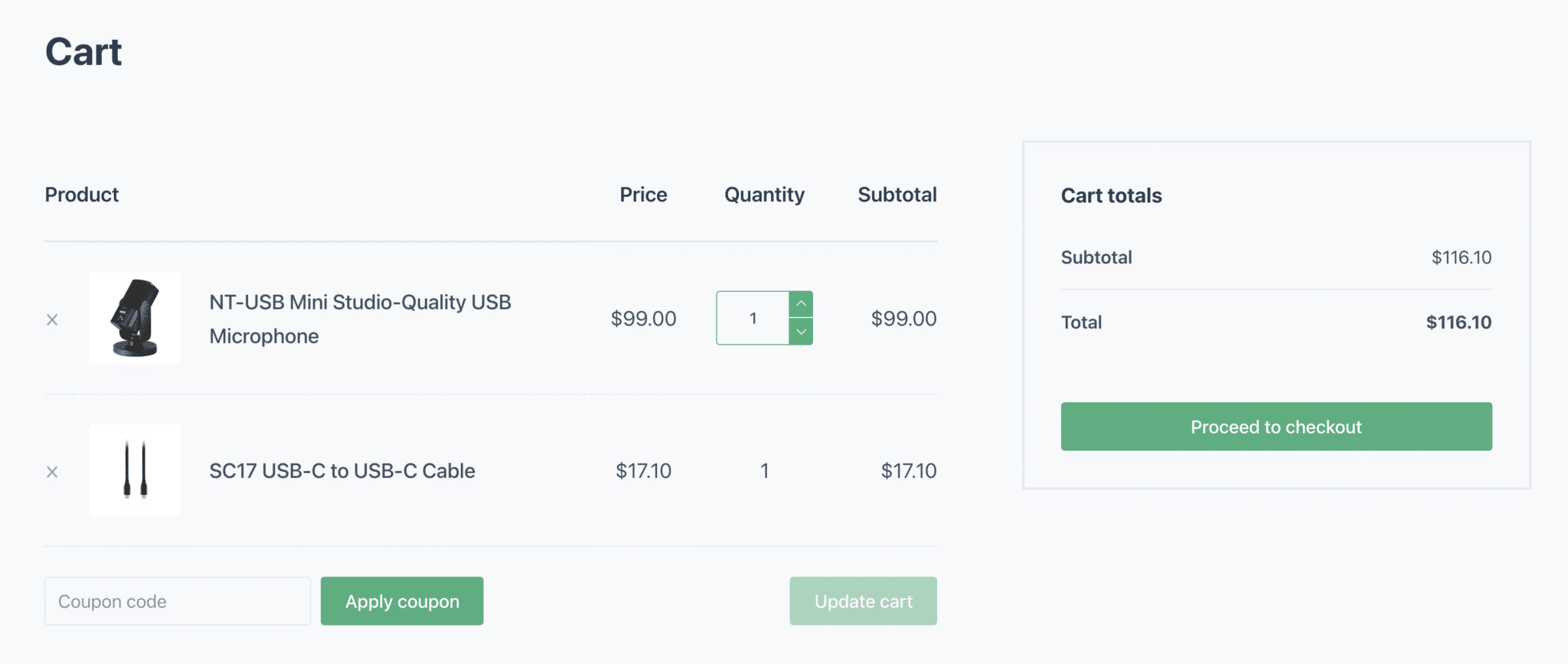1568x664 pixels.
Task: Click Proceed to checkout
Action: pyautogui.click(x=1276, y=427)
